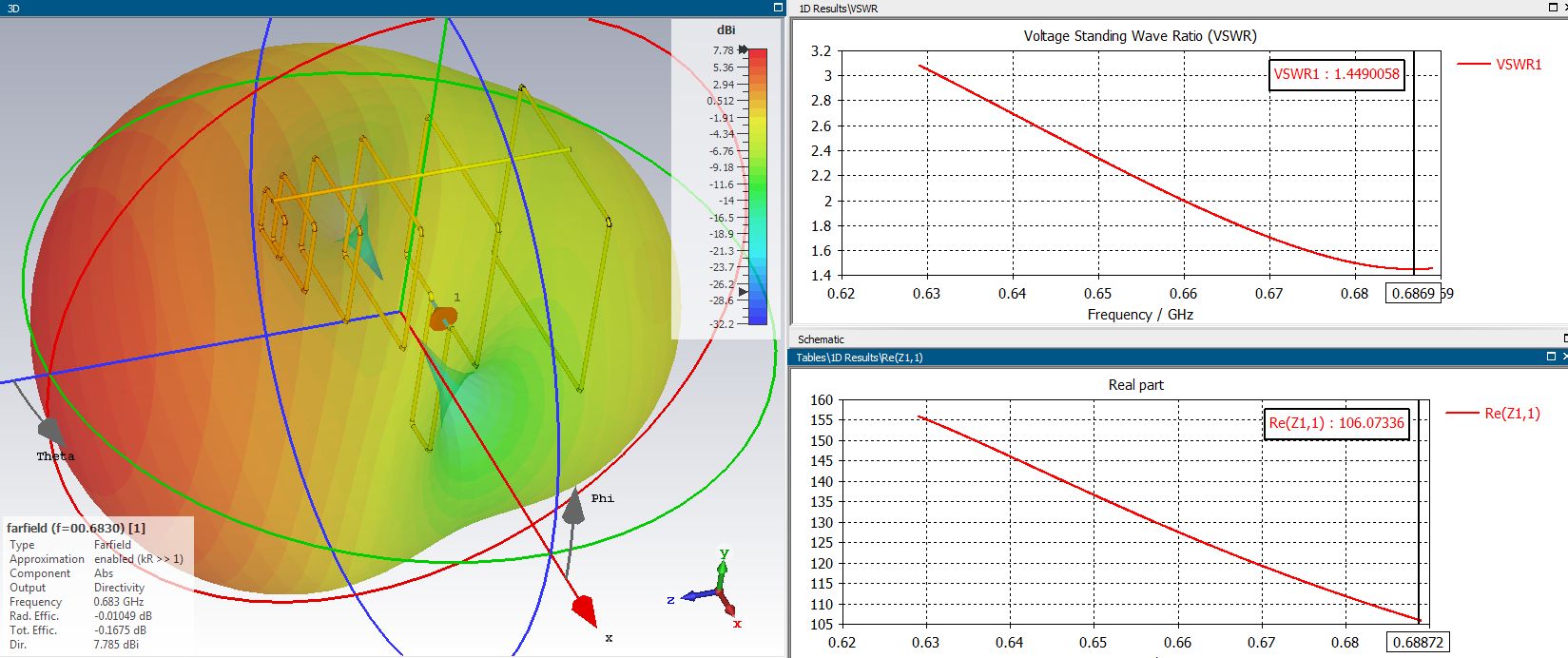The width and height of the screenshot is (1568, 658).
Task: Click the 'Approximation' row label
Action: coord(47,559)
